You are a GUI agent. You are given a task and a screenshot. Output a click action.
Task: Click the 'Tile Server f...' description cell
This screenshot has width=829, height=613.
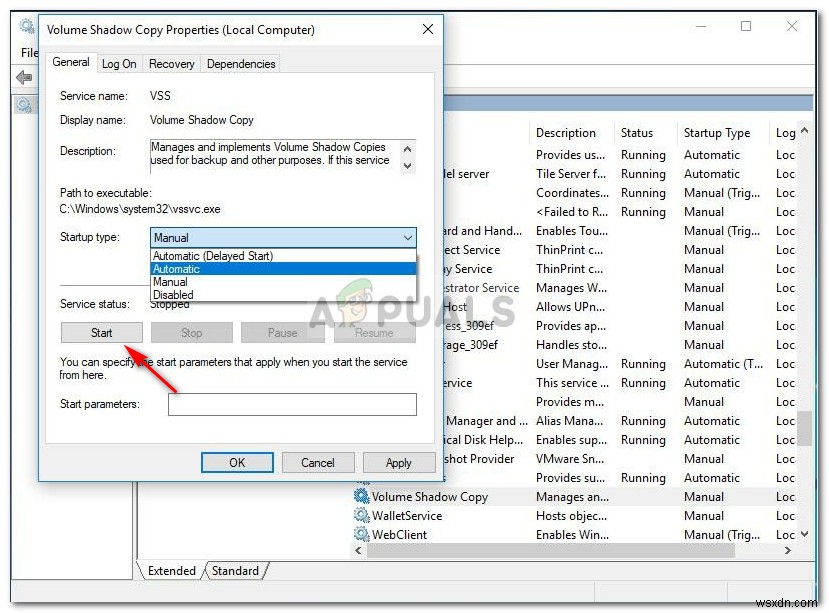571,174
